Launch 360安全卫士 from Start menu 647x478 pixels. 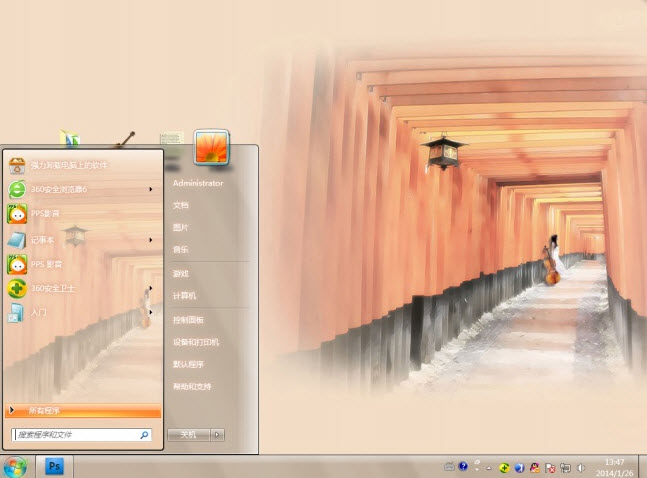click(83, 288)
